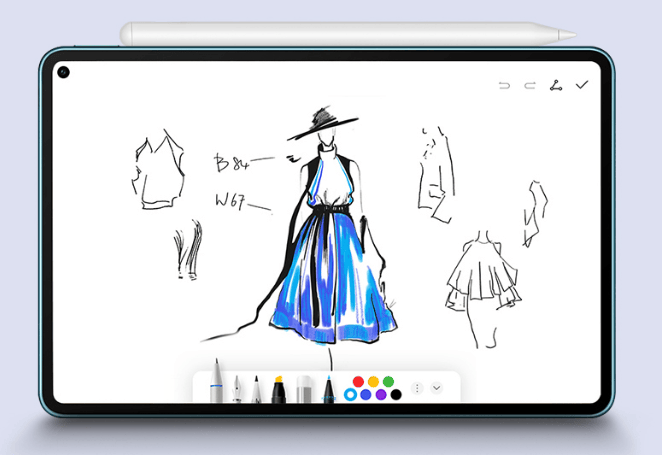The height and width of the screenshot is (455, 662).
Task: Pick the red color swatch
Action: tap(359, 381)
